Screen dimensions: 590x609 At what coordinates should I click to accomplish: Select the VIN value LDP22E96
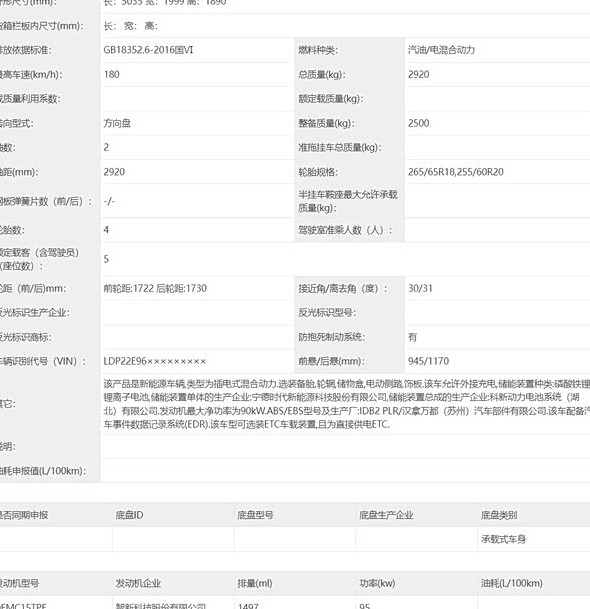tap(155, 361)
